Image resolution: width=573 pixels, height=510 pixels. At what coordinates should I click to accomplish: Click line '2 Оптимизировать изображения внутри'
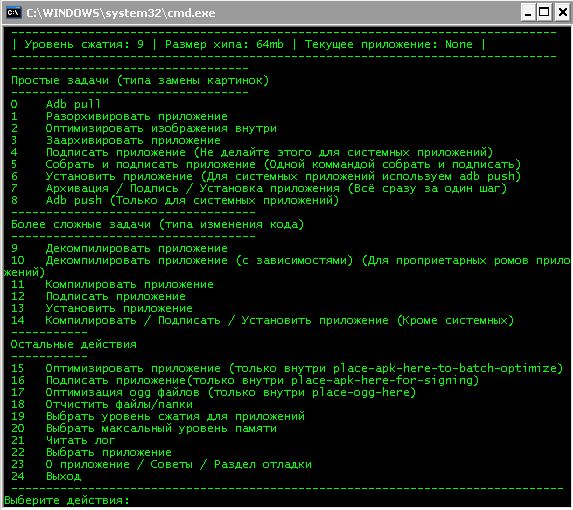coord(144,128)
